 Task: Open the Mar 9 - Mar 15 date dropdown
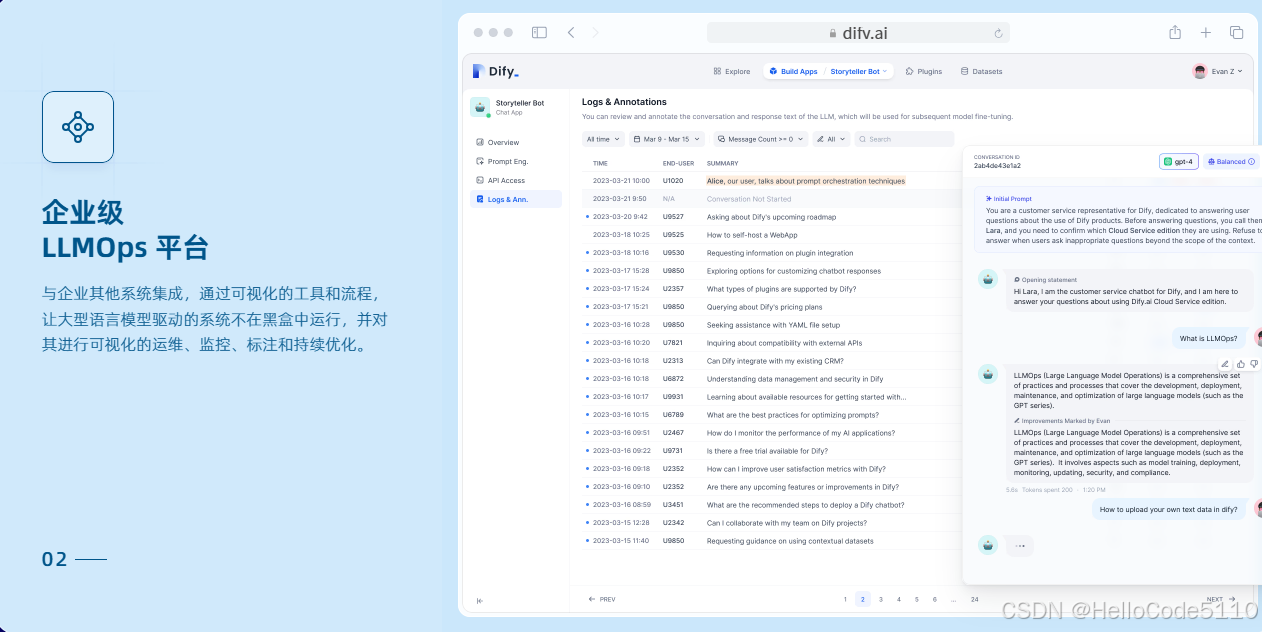(x=667, y=139)
